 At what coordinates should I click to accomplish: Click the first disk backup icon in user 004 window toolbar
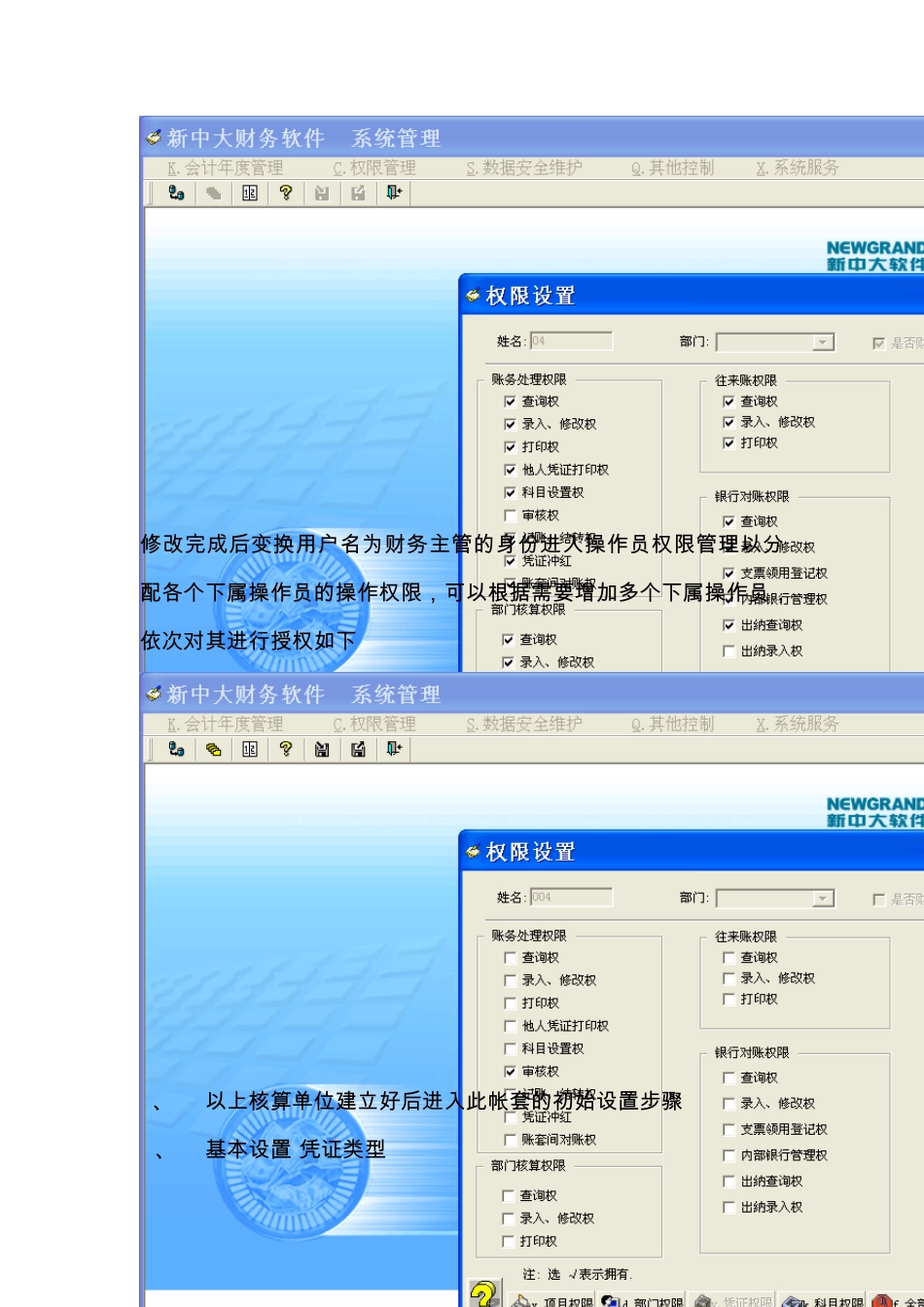[322, 750]
